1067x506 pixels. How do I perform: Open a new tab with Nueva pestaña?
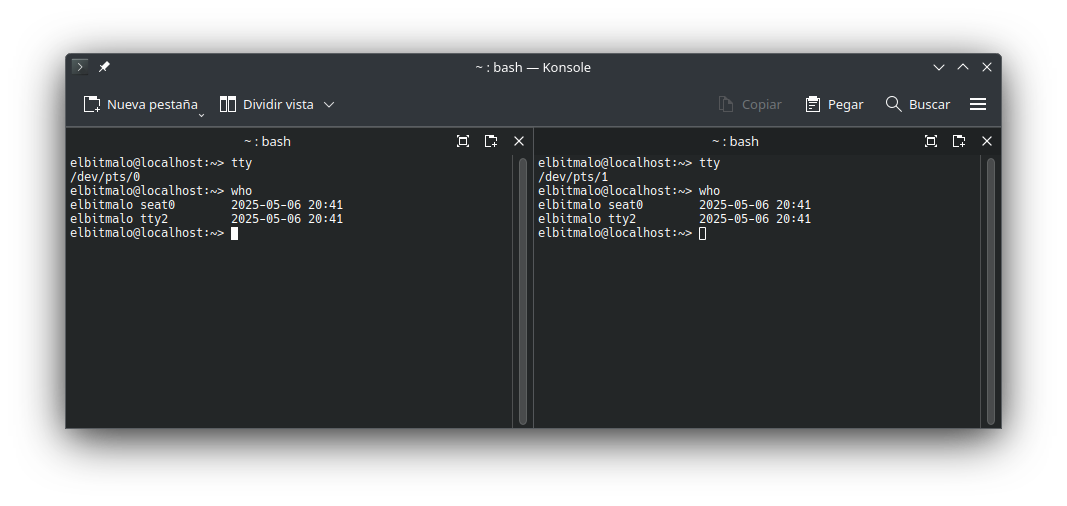(141, 104)
